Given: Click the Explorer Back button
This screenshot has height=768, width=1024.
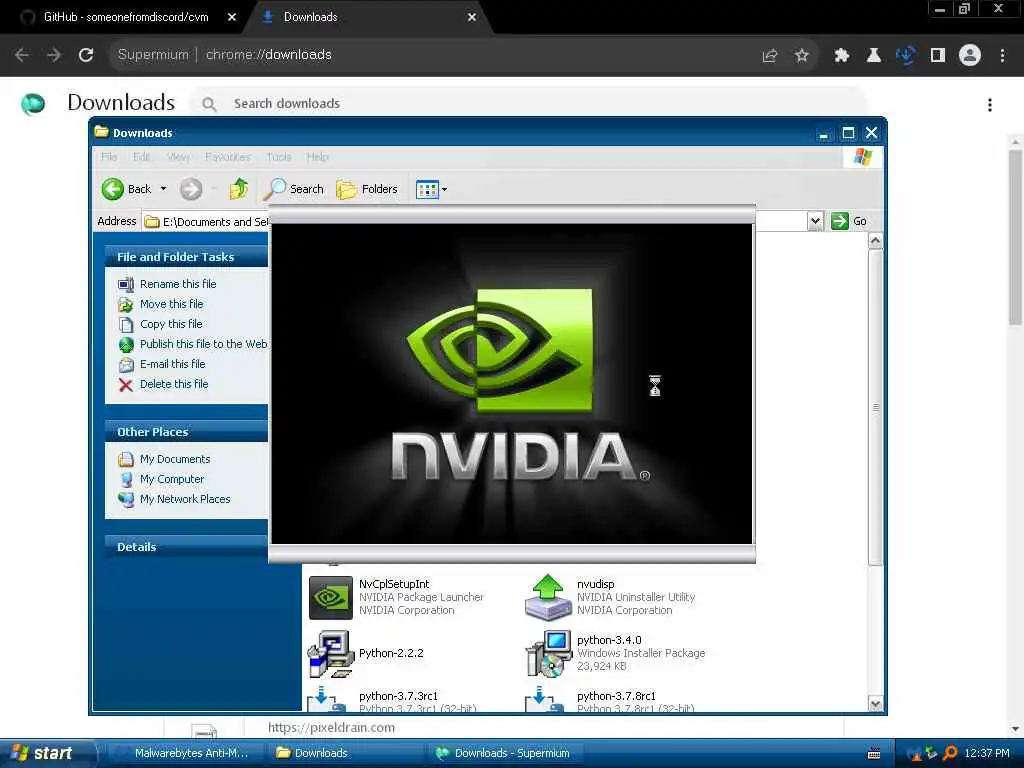Looking at the screenshot, I should click(127, 189).
